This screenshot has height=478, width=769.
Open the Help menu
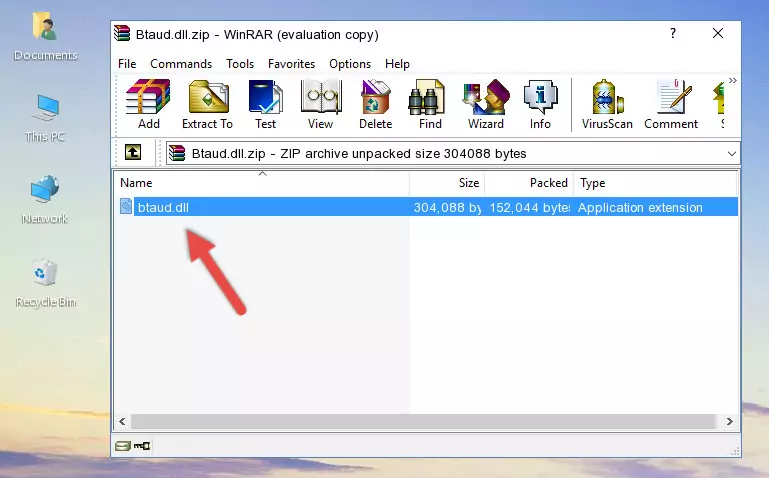coord(397,64)
